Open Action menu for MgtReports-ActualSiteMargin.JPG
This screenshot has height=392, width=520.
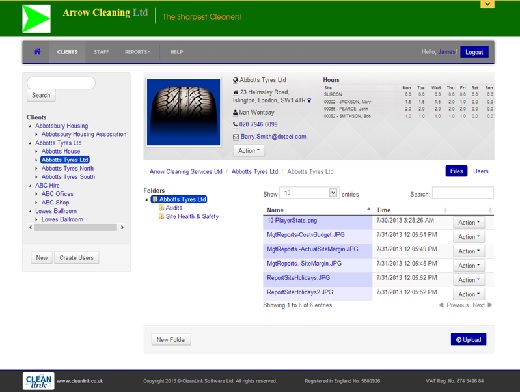[469, 251]
